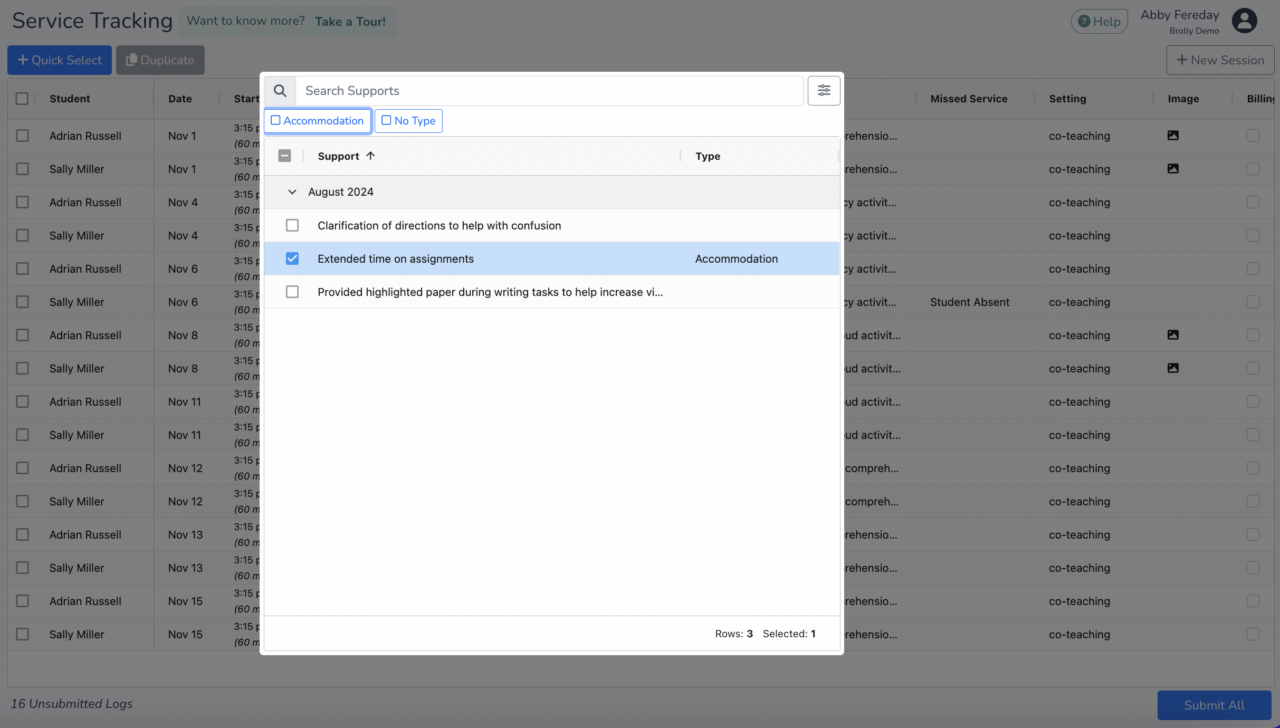Screen dimensions: 1280x728
Task: Open the image icon for Adrian Russell Nov 1
Action: (x=1173, y=136)
